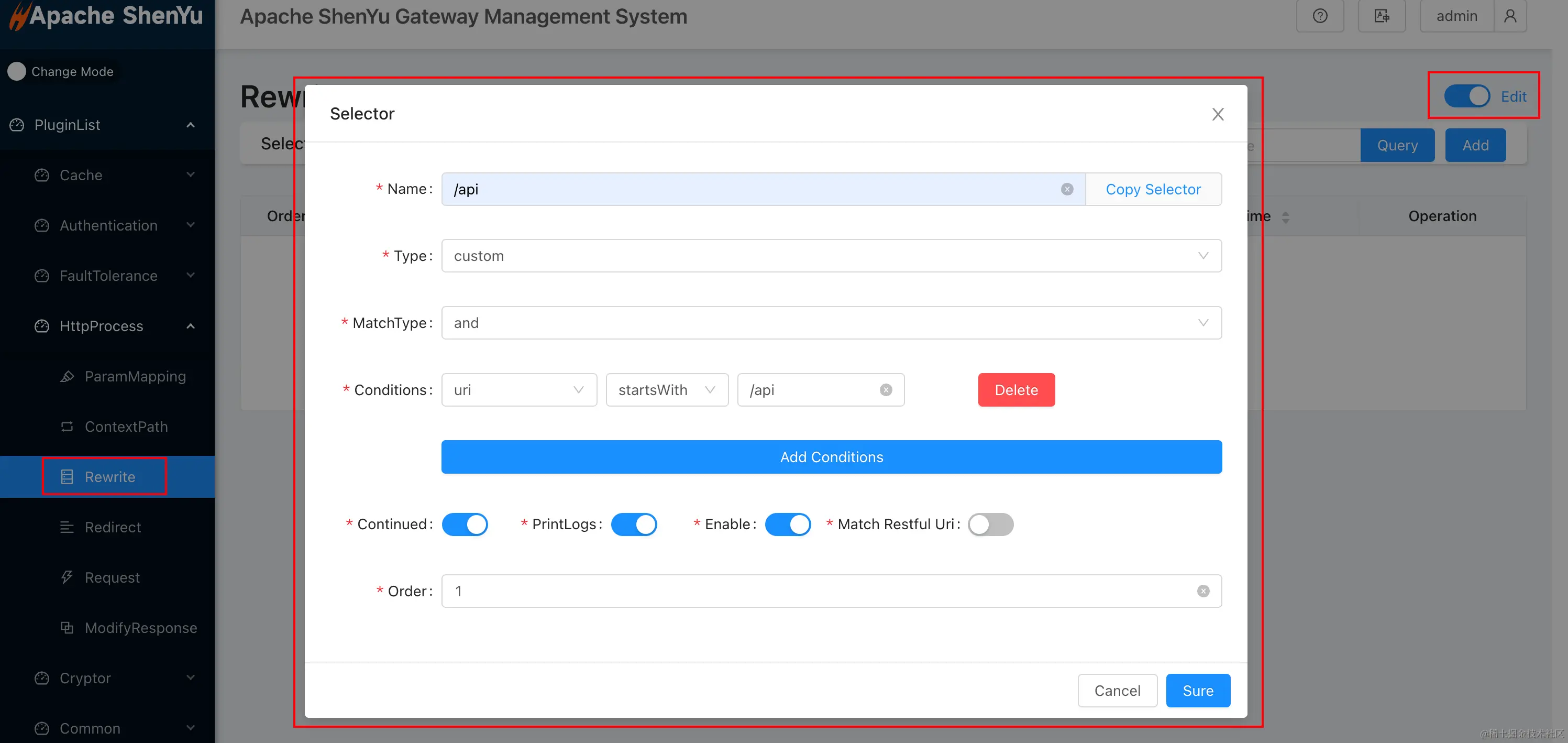Click the help question mark icon

pyautogui.click(x=1320, y=16)
